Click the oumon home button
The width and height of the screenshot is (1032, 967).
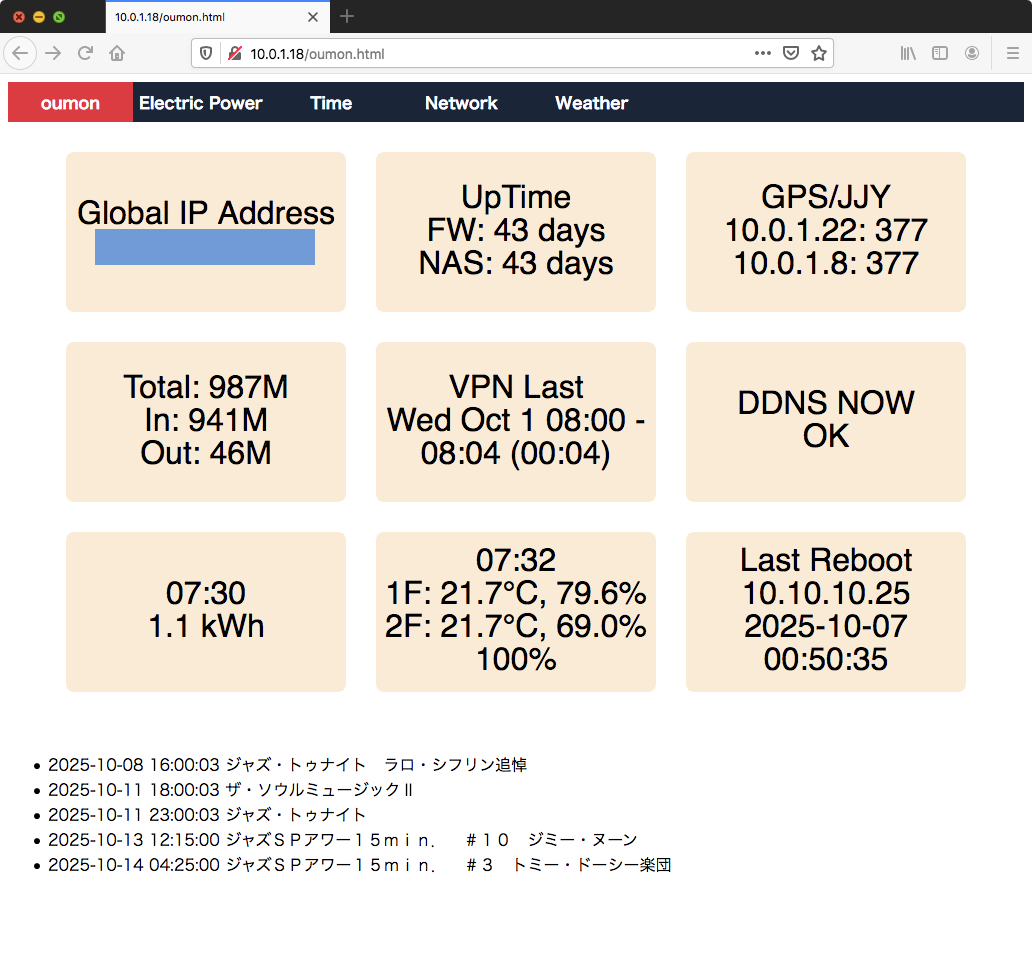point(69,102)
